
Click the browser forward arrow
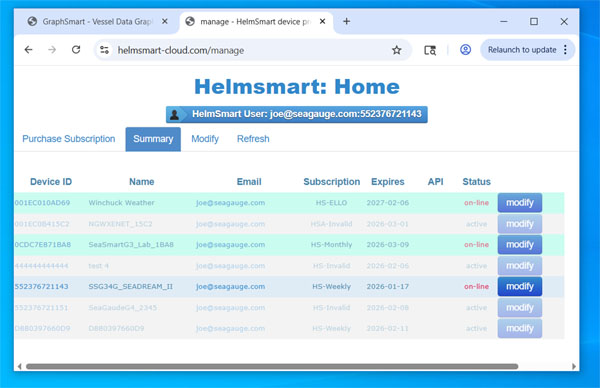(x=52, y=50)
